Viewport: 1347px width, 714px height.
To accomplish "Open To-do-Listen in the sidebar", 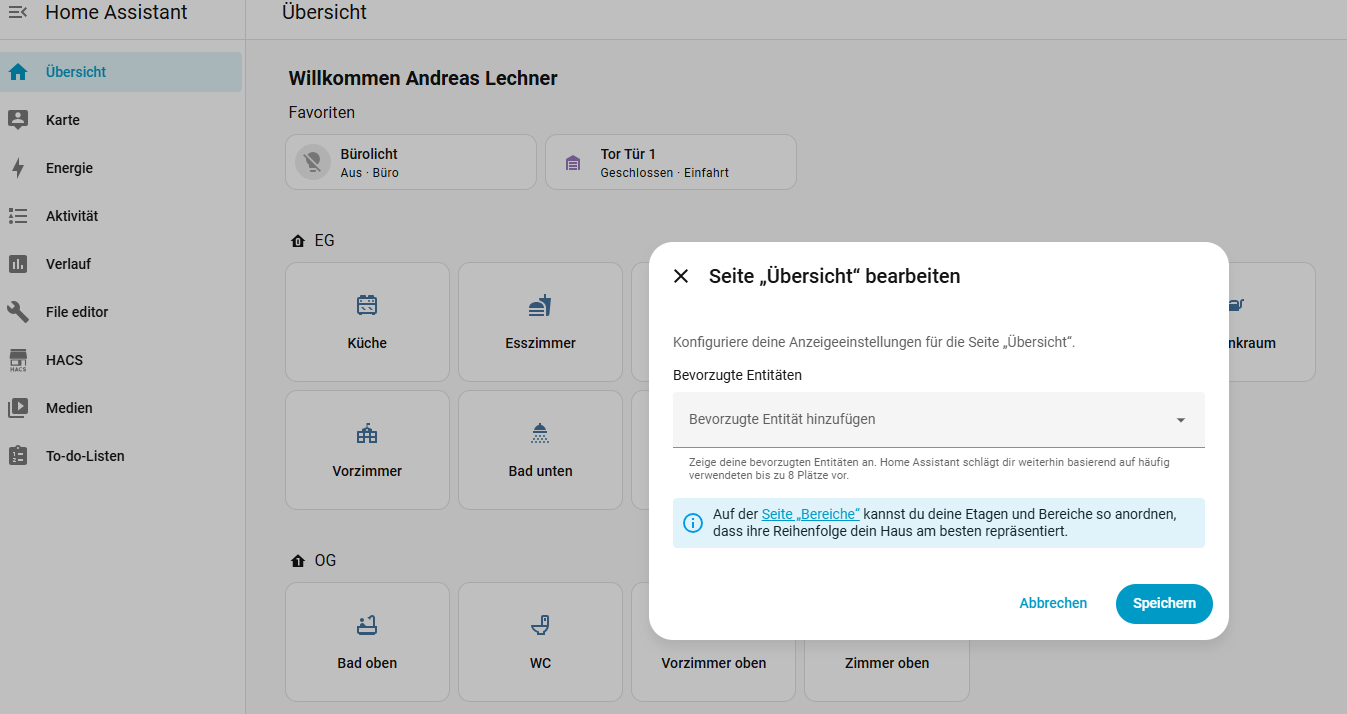I will pyautogui.click(x=85, y=456).
